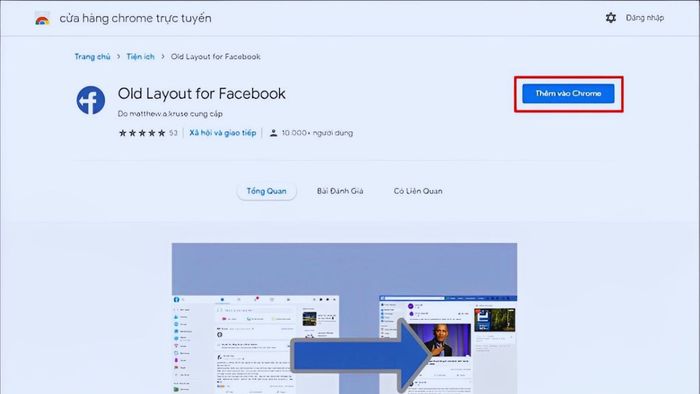Viewport: 700px width, 394px height.
Task: Click the '10.000+ người dùng' text
Action: tap(317, 133)
